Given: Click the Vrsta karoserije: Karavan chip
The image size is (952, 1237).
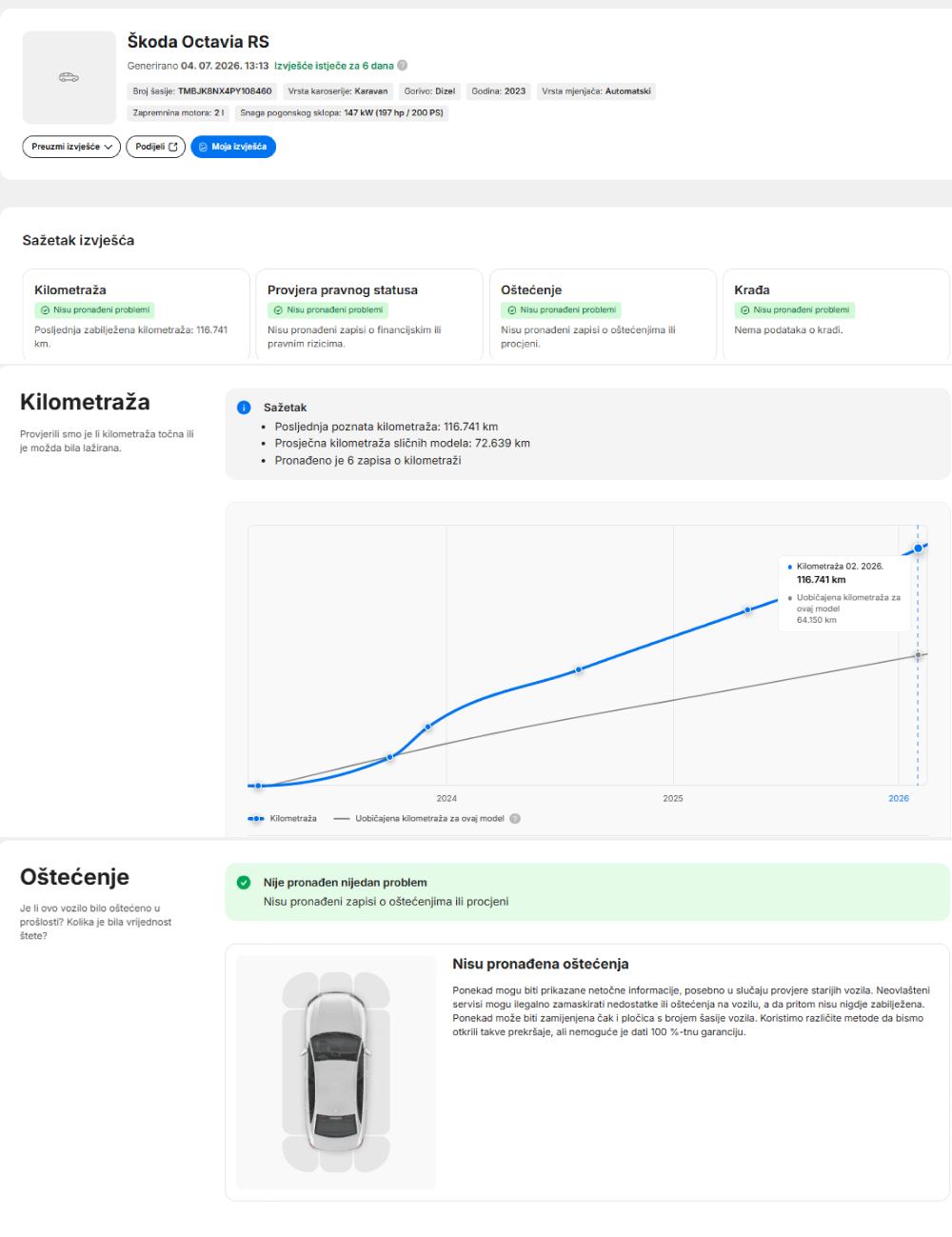Looking at the screenshot, I should click(x=338, y=91).
